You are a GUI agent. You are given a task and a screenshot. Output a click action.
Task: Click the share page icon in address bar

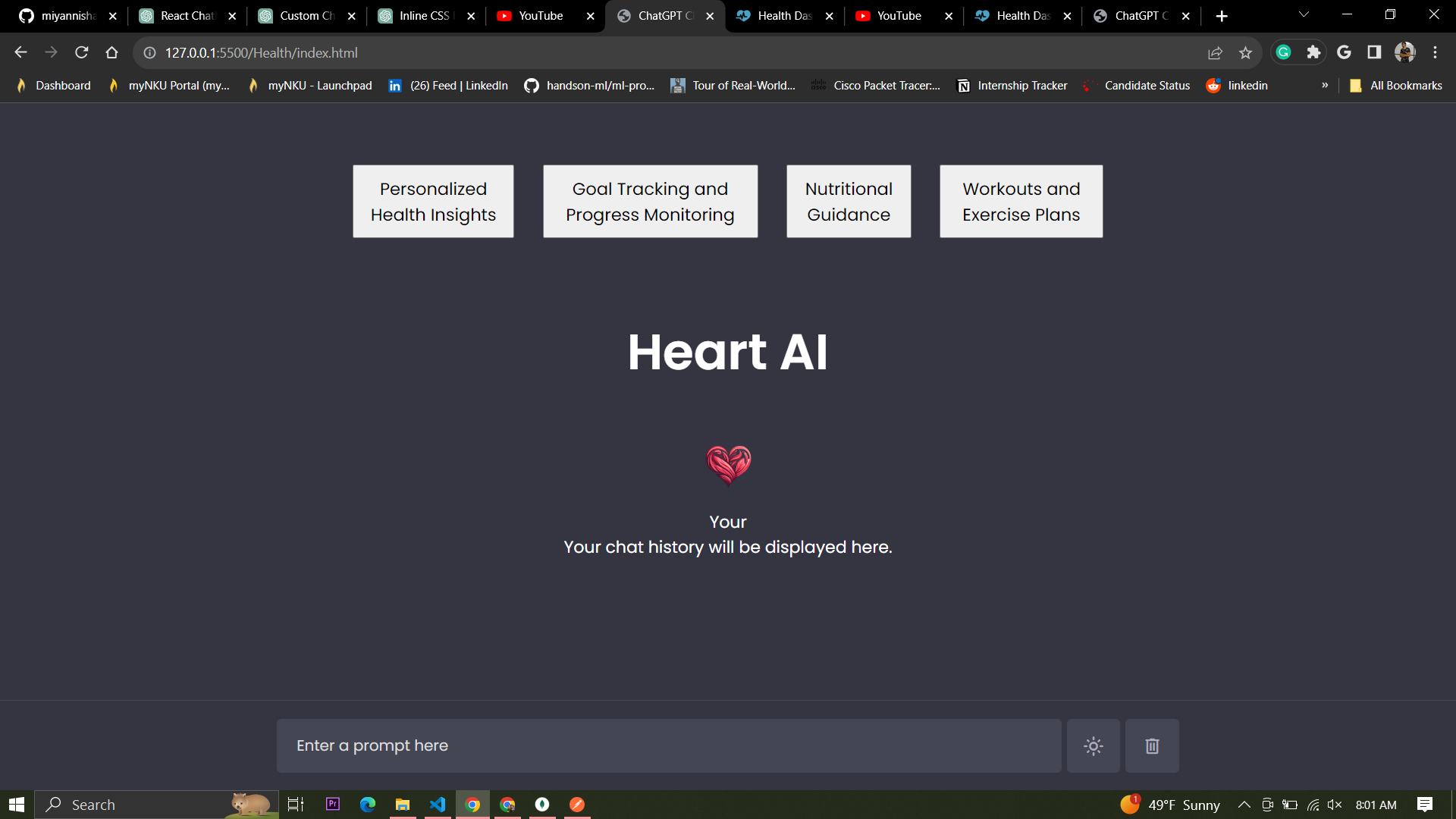click(1215, 52)
